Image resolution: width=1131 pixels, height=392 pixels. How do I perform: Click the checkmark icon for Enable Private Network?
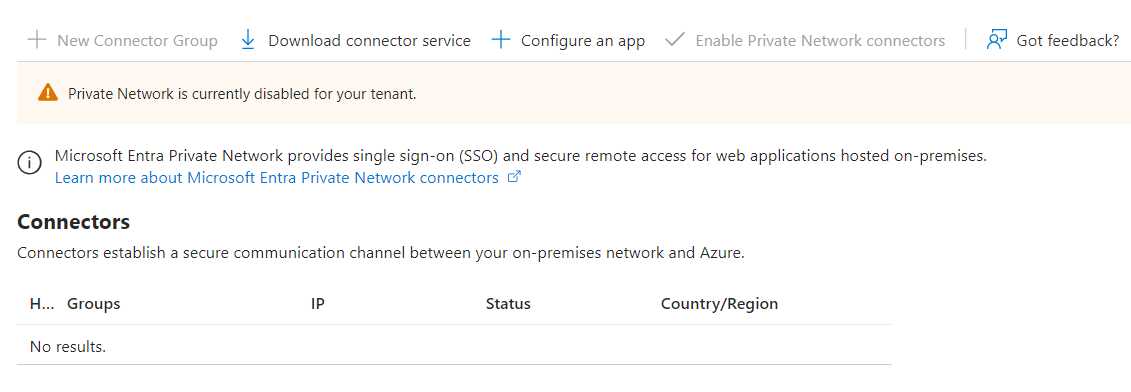(674, 40)
